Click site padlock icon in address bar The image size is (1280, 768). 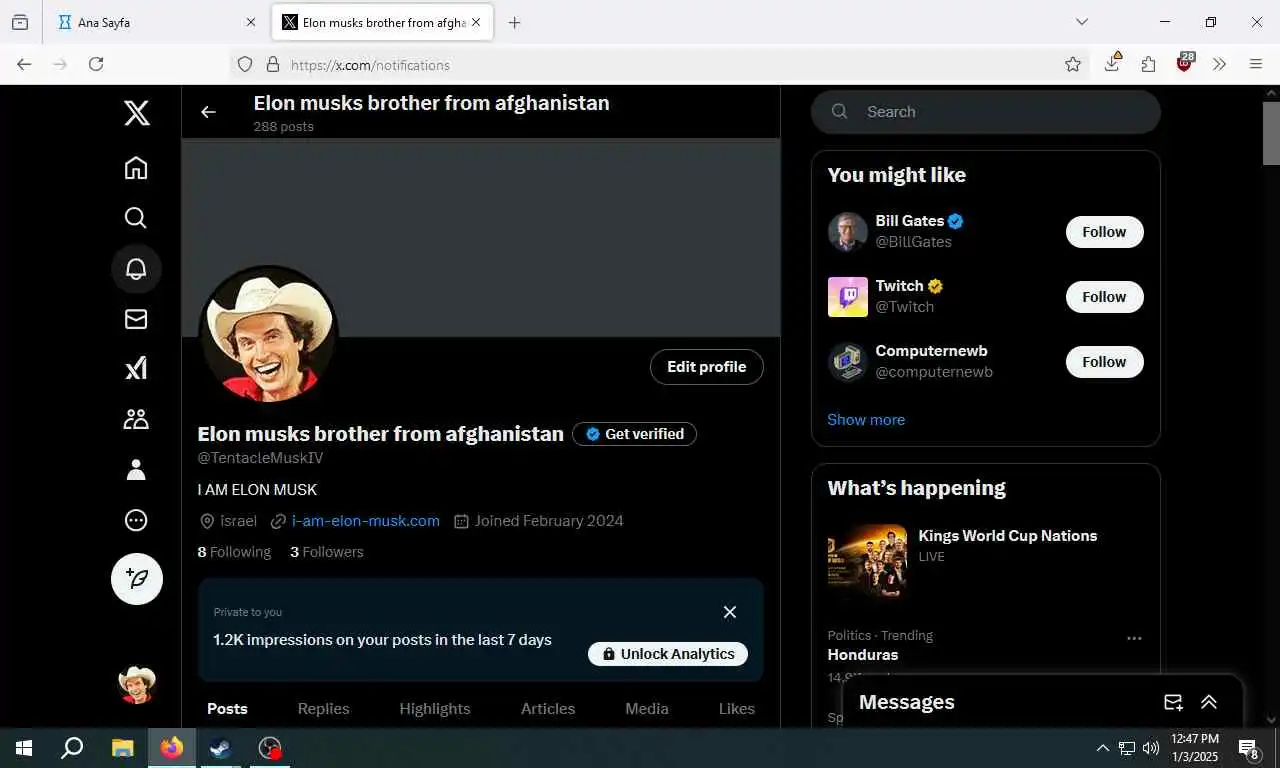pyautogui.click(x=272, y=64)
